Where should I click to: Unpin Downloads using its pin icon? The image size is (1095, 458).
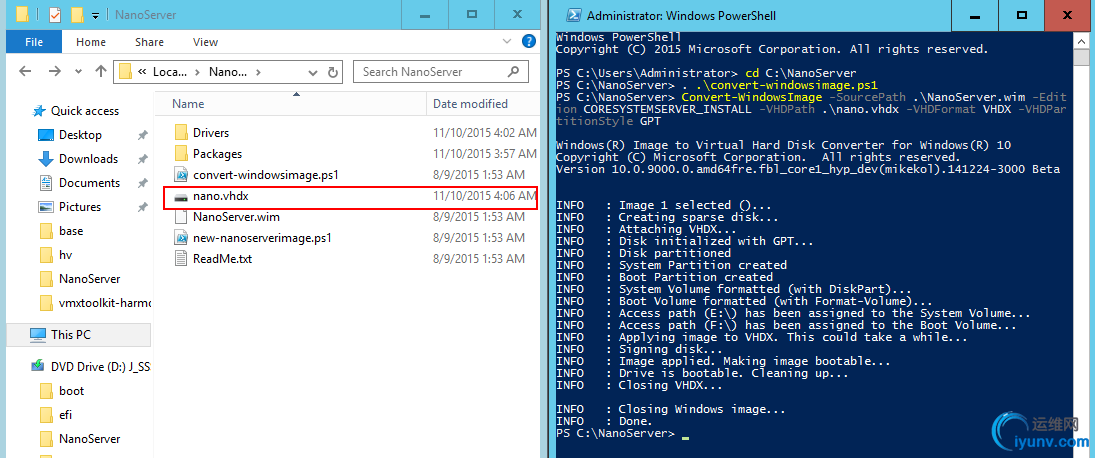[x=142, y=158]
